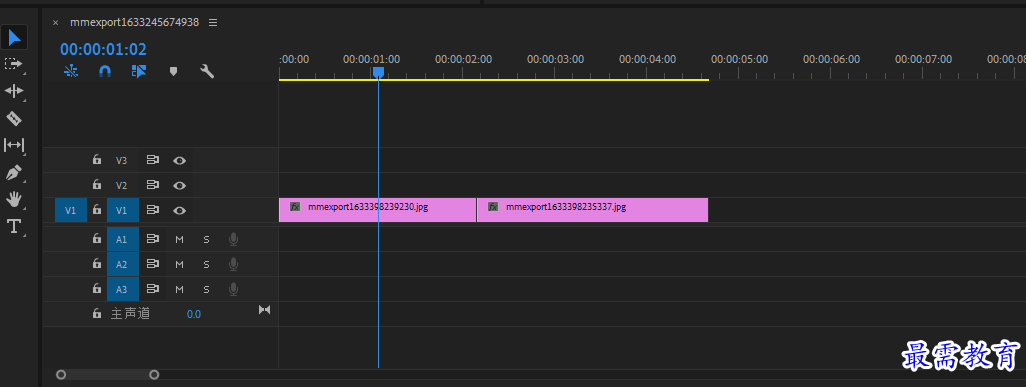Solo track A1
1026x387 pixels.
tap(206, 240)
